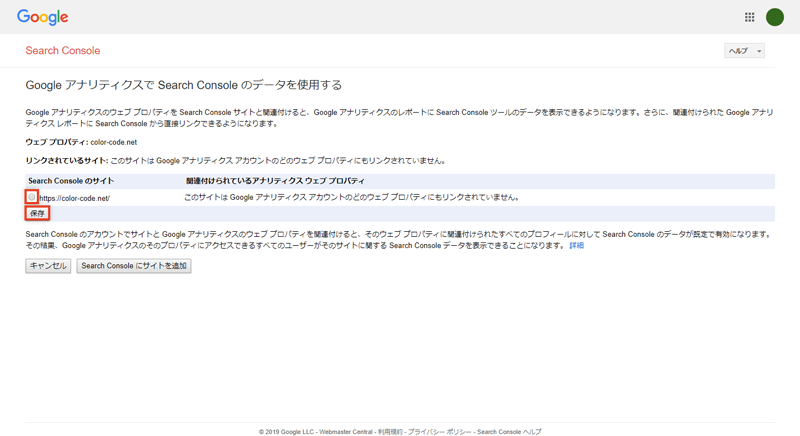
Task: Open Search Console ヘルプ footer link
Action: [509, 432]
